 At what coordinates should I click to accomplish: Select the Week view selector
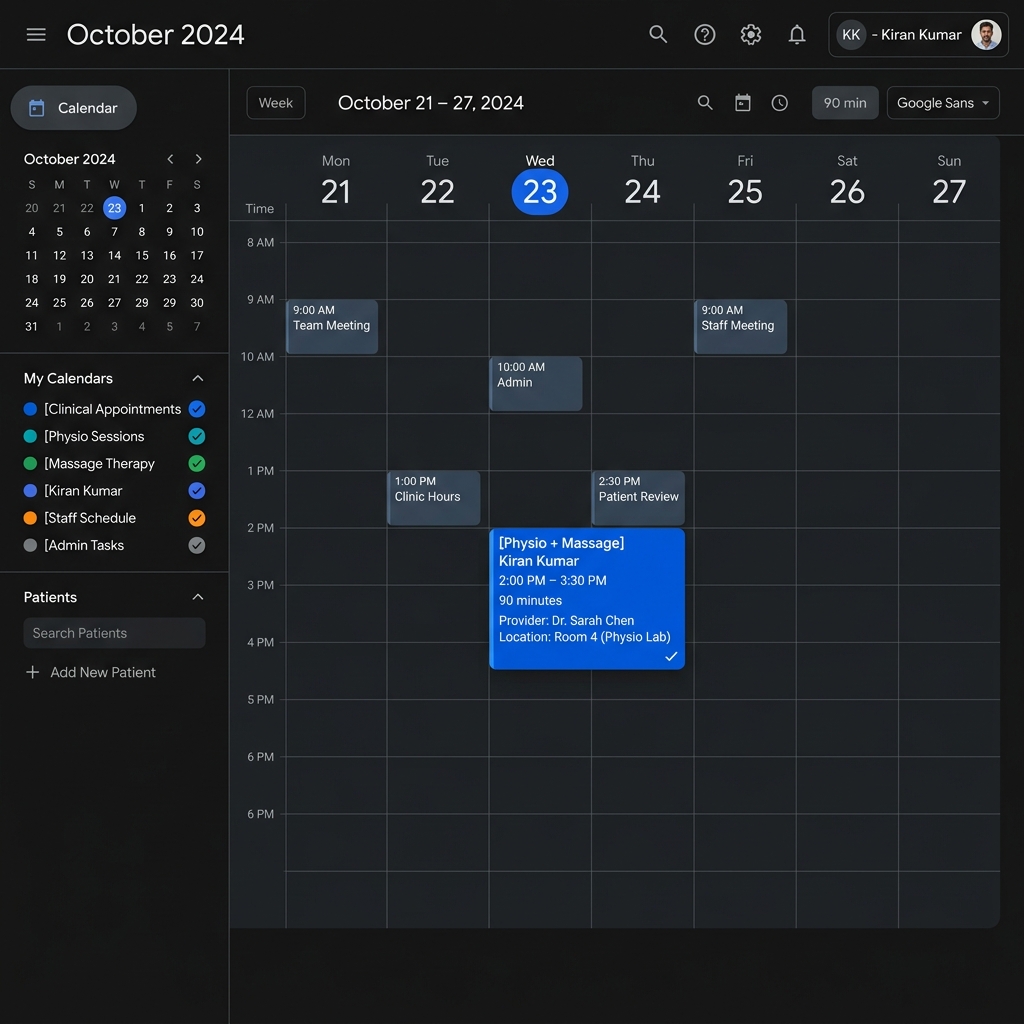[x=276, y=103]
